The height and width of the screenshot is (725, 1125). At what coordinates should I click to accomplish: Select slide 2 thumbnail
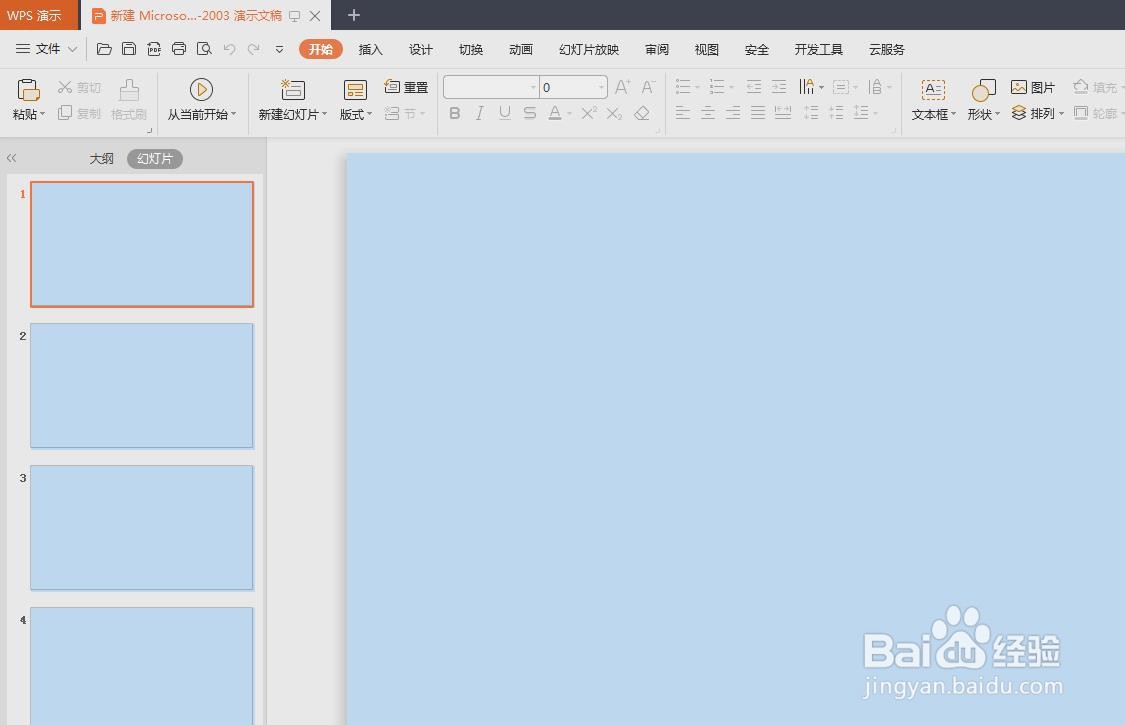142,385
